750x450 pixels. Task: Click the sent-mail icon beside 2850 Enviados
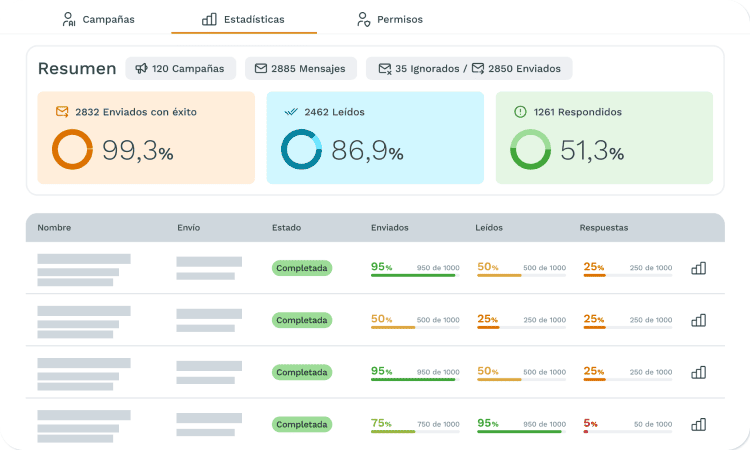pos(478,69)
